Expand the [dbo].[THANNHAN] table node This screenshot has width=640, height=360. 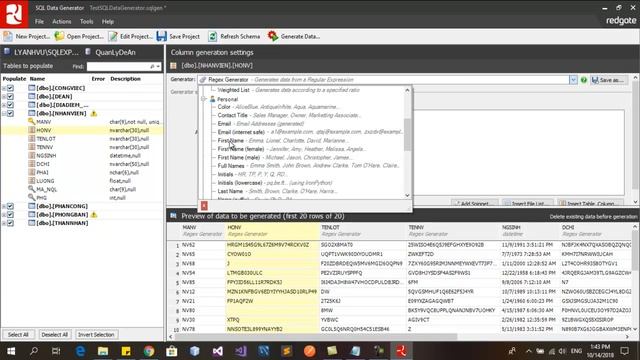[x=4, y=223]
